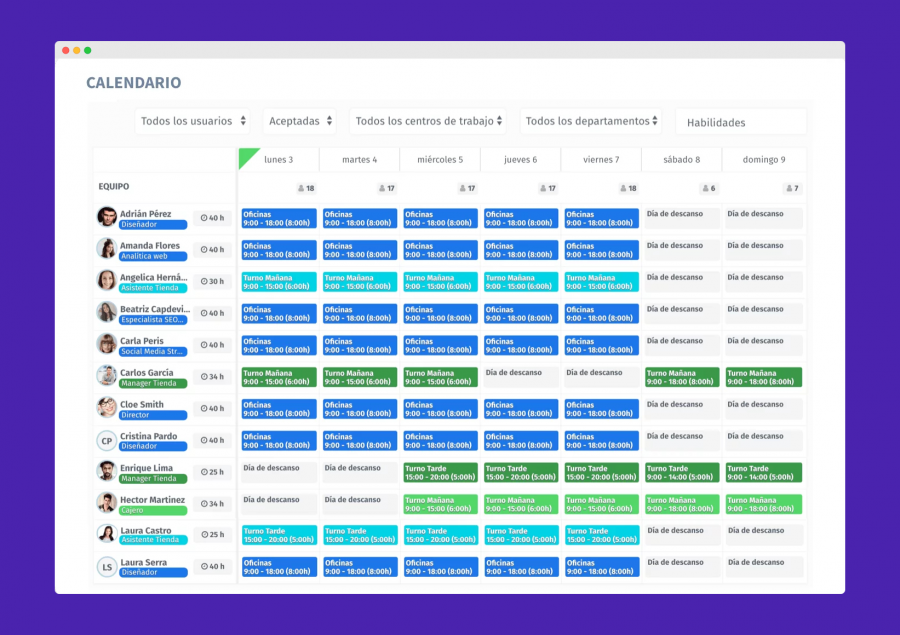Select the lunes 3 column header

click(x=278, y=160)
